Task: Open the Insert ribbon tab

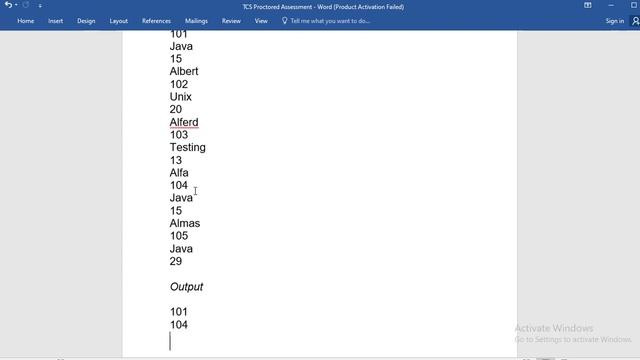Action: point(56,21)
